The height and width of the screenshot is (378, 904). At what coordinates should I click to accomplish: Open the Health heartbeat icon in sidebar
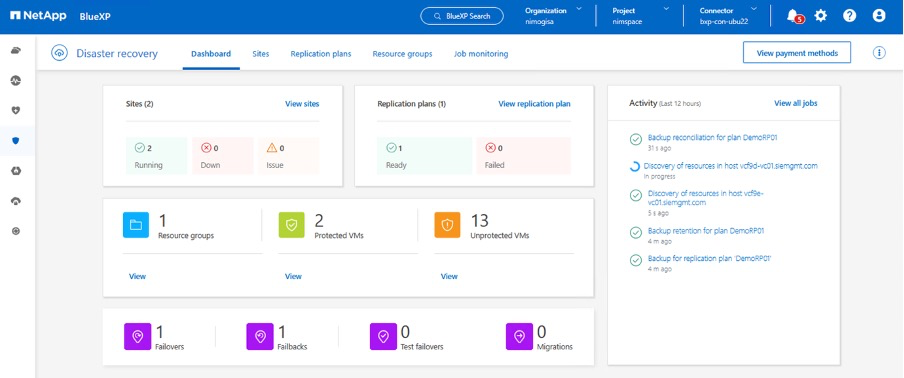tap(16, 81)
